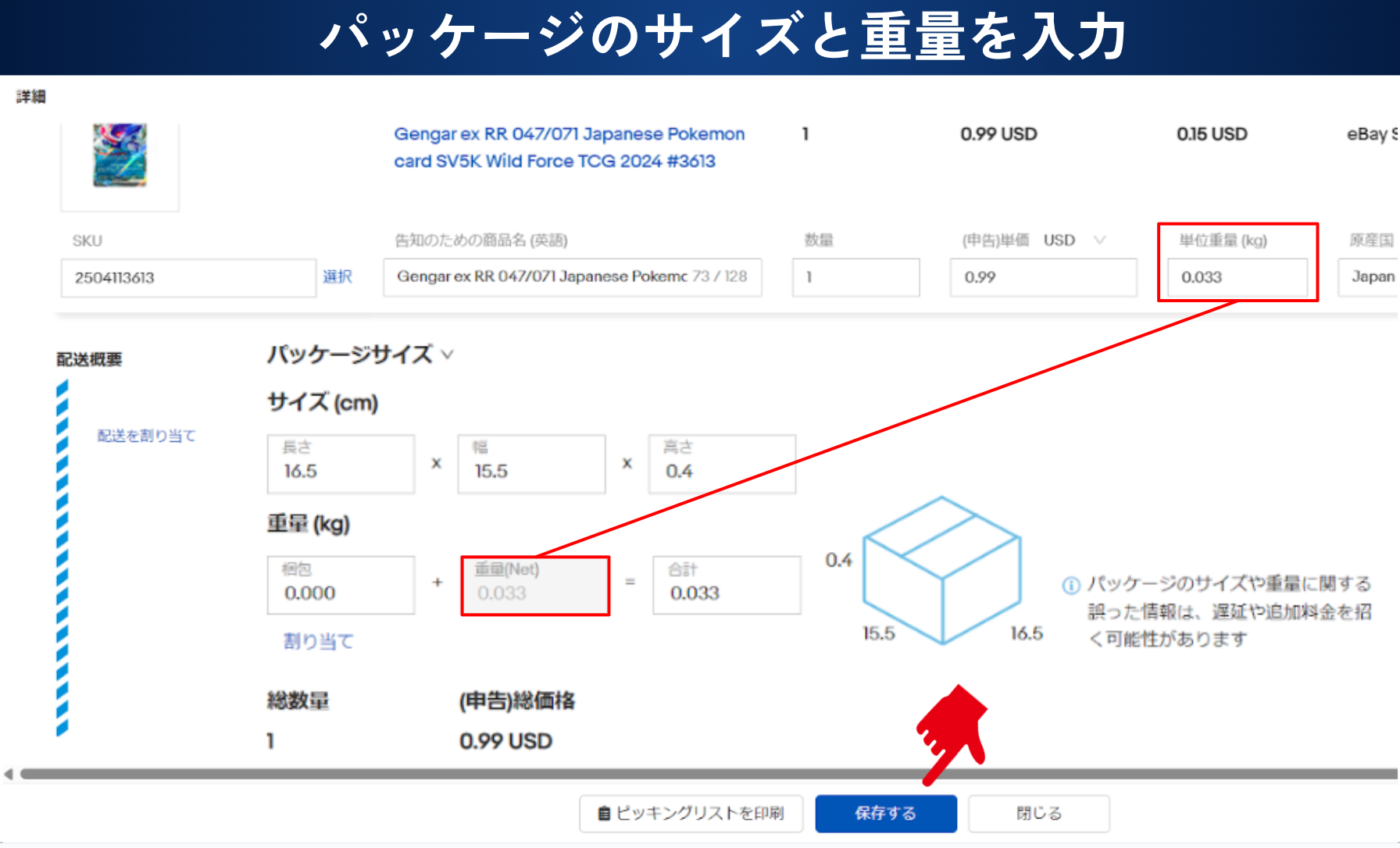This screenshot has width=1400, height=848.
Task: Click the height (高さ) field
Action: tap(722, 465)
